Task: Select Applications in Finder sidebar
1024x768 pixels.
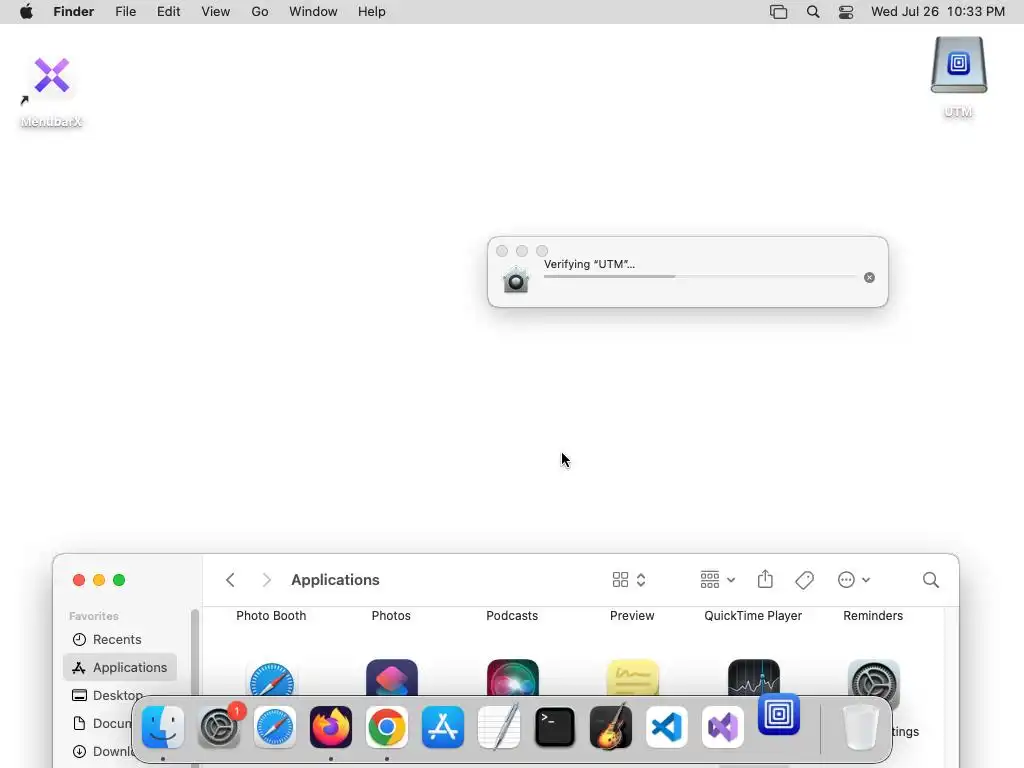Action: click(x=120, y=667)
